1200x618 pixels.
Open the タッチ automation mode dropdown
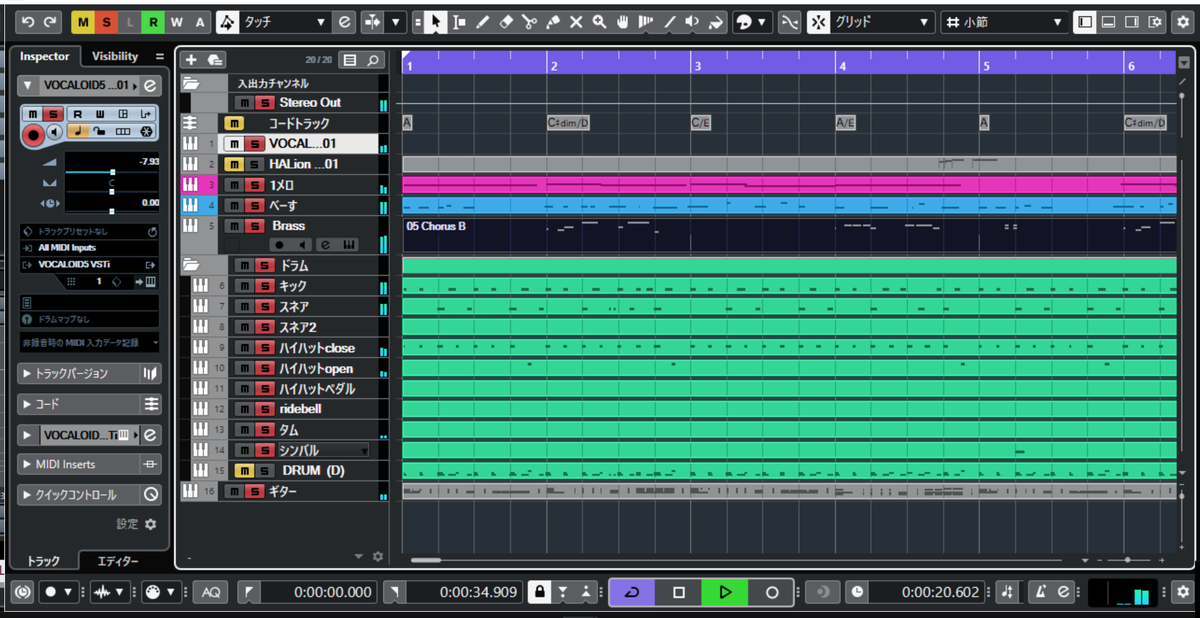tap(287, 21)
